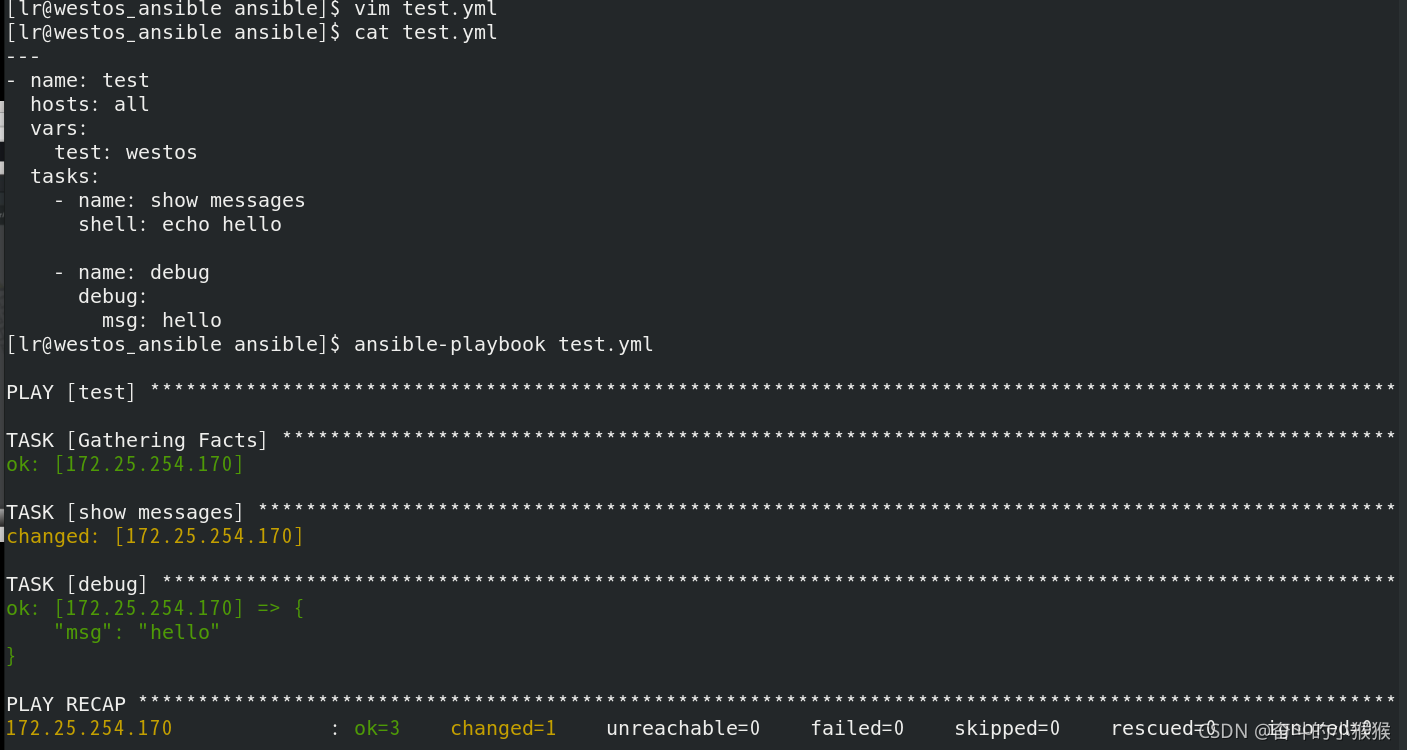Click the 'hosts: all' line

[x=90, y=104]
